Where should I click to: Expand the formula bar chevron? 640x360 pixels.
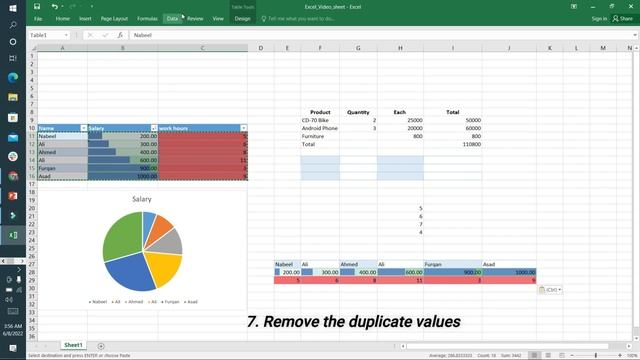tap(635, 35)
